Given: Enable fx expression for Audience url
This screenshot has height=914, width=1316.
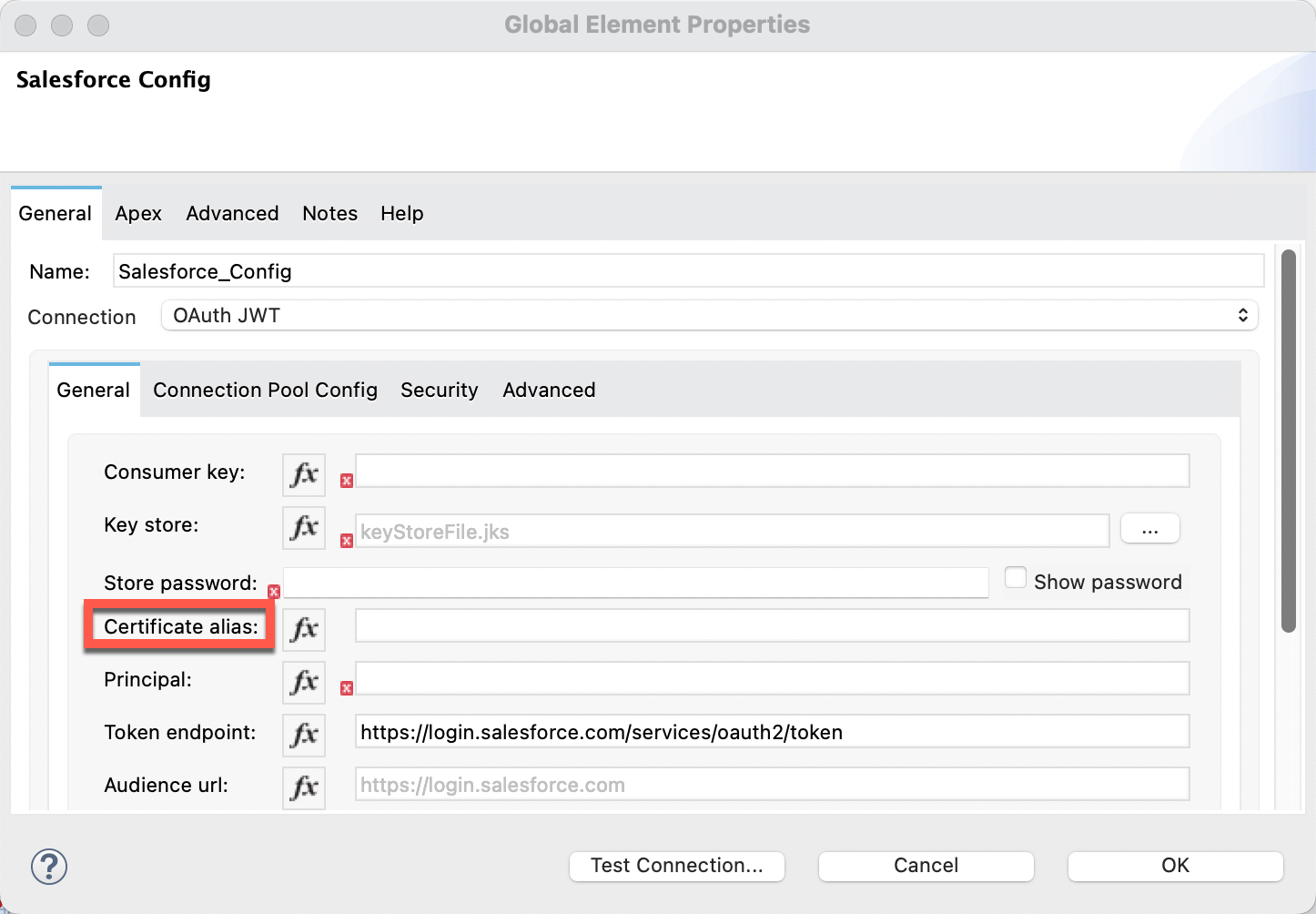Looking at the screenshot, I should pyautogui.click(x=304, y=787).
